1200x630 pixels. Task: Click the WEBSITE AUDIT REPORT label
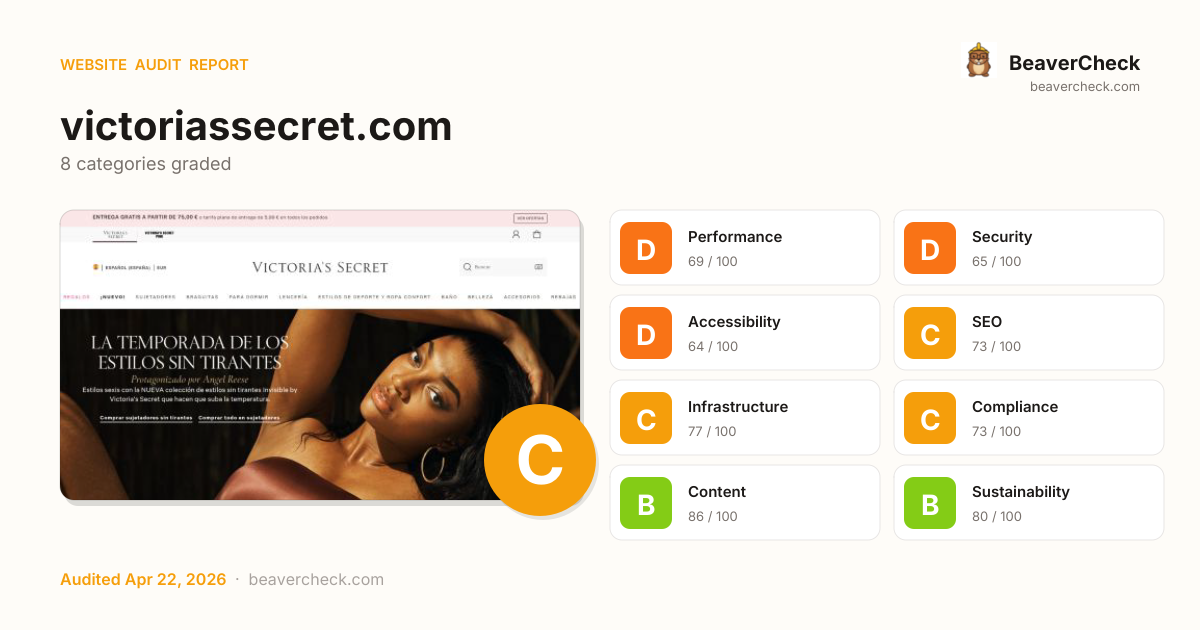(x=154, y=65)
